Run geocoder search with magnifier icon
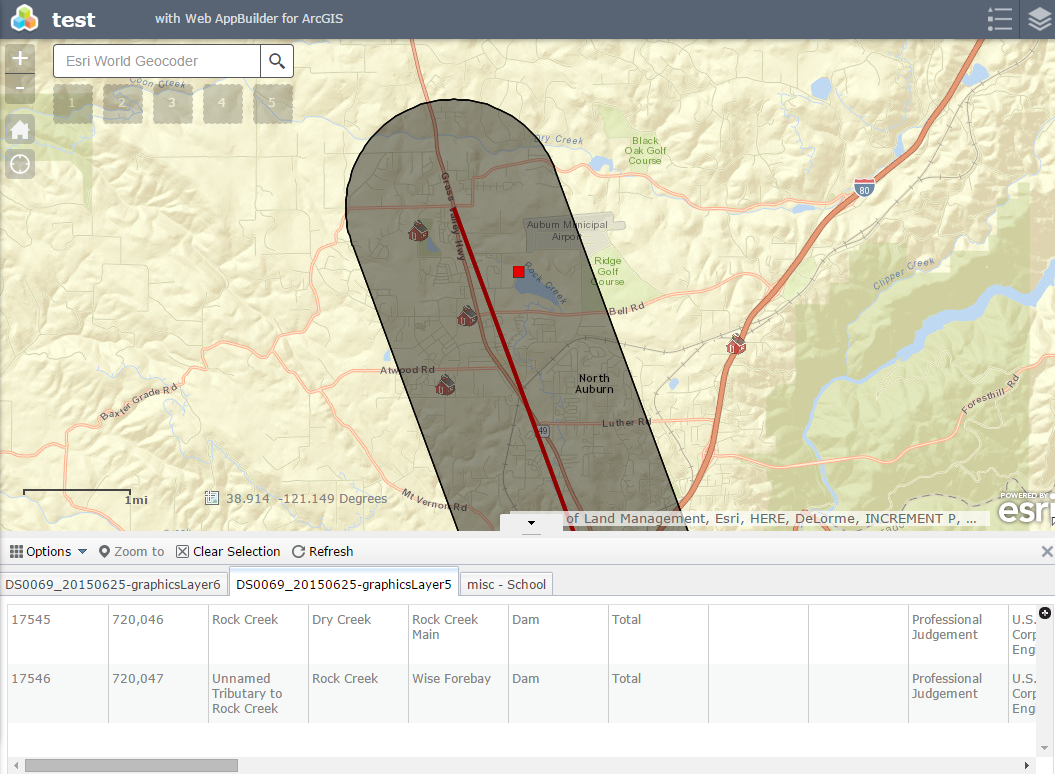Viewport: 1055px width, 774px height. [277, 61]
